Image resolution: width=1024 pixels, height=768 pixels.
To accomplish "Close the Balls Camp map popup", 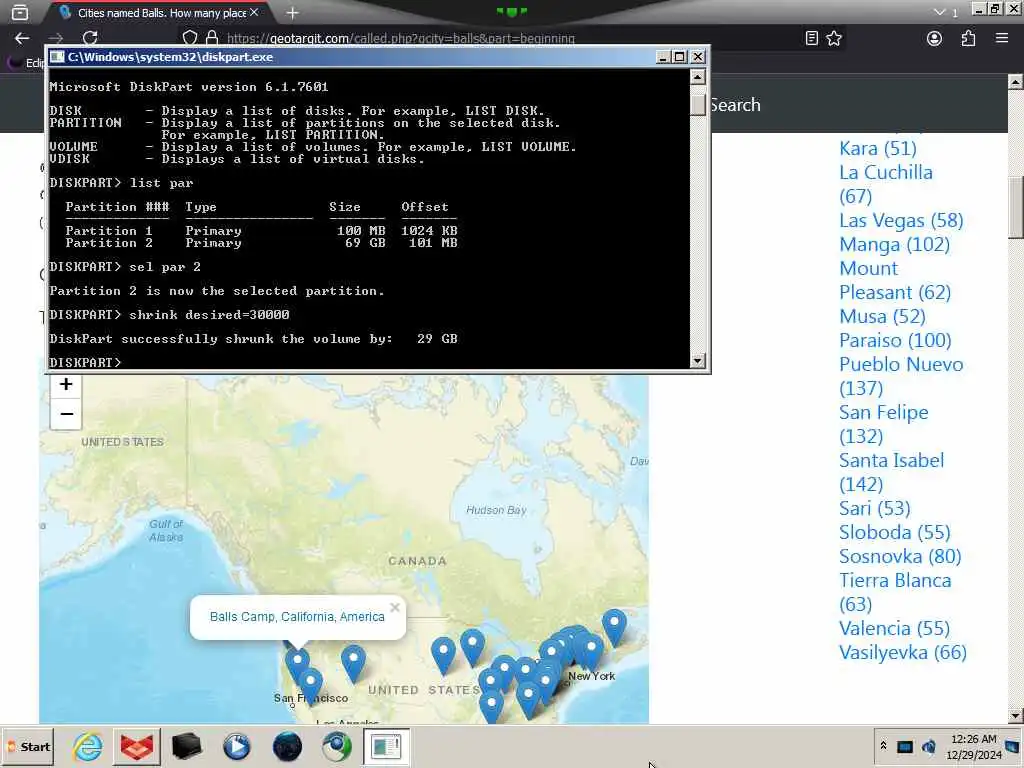I will [x=394, y=607].
